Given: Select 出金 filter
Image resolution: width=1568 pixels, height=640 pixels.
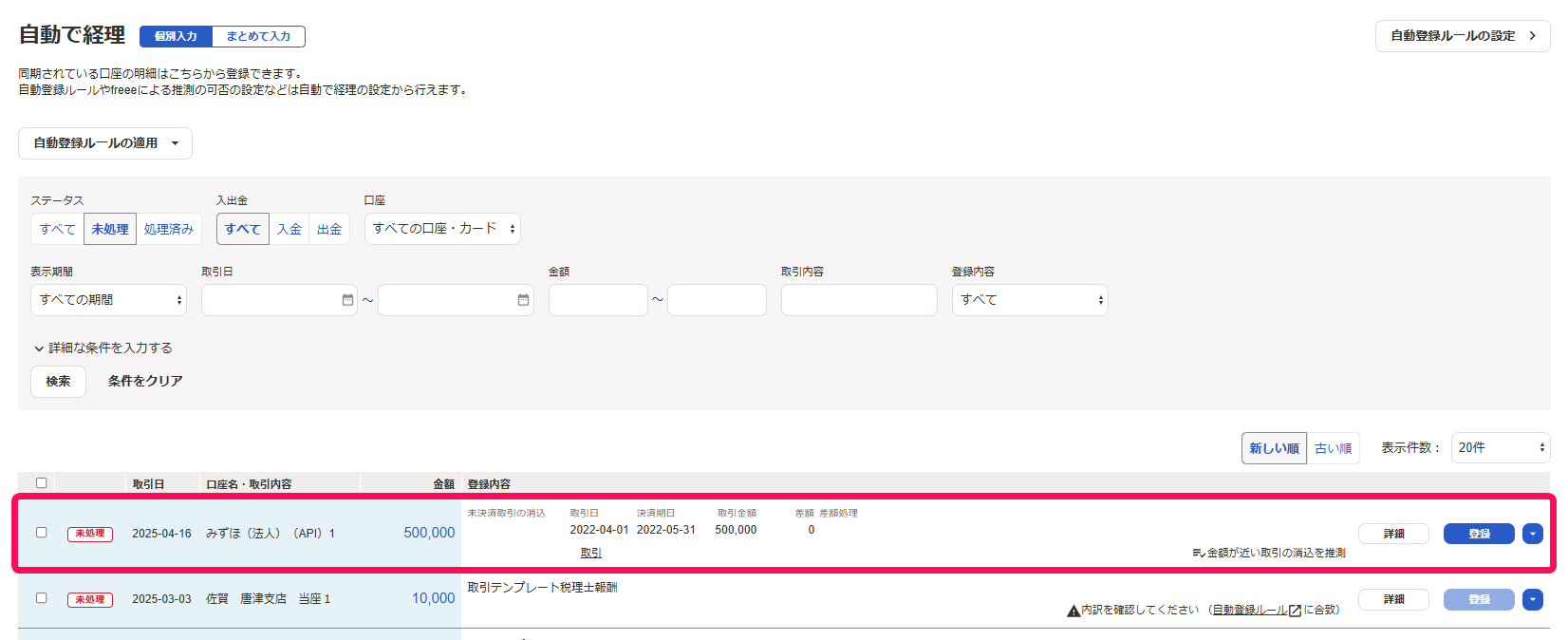Looking at the screenshot, I should coord(329,229).
